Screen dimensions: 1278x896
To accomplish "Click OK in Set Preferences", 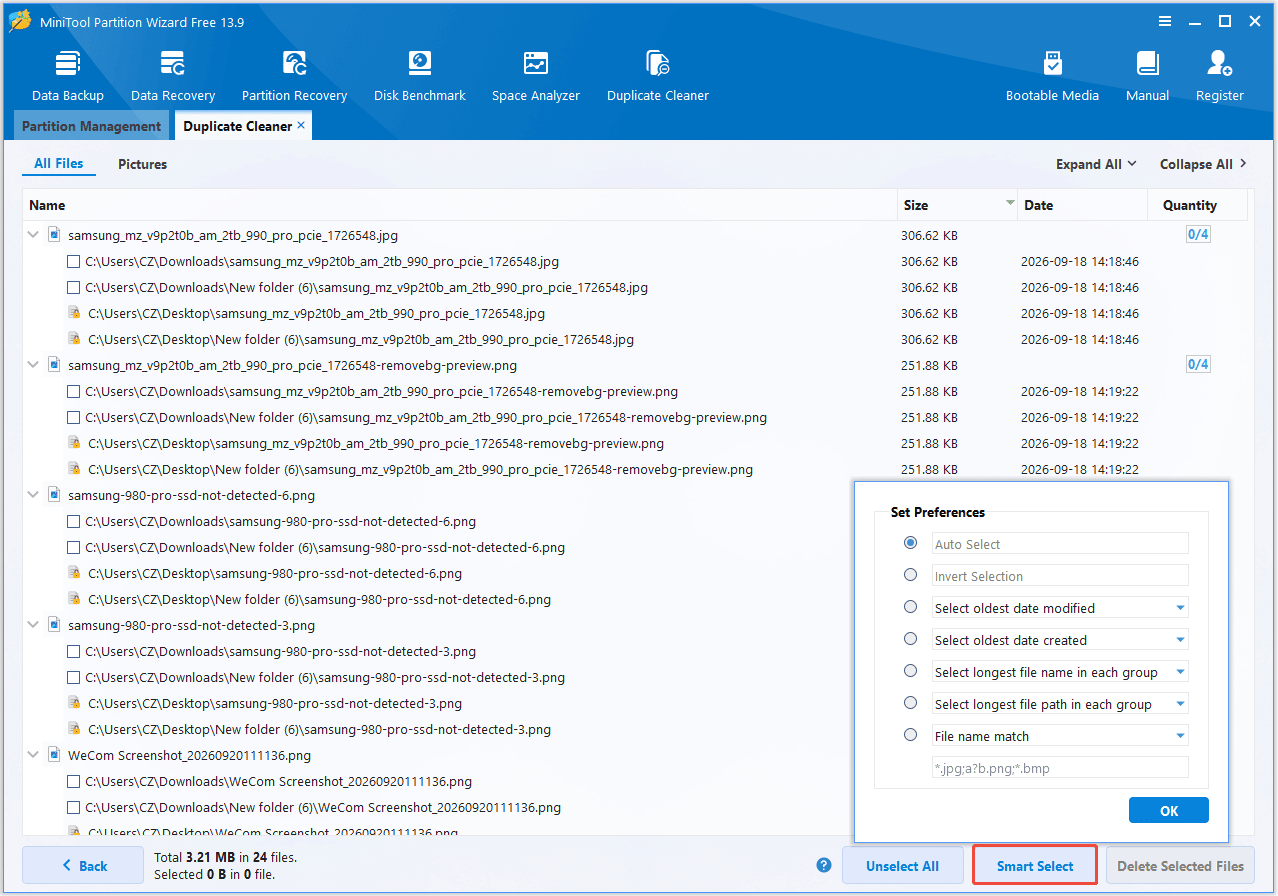I will tap(1169, 811).
